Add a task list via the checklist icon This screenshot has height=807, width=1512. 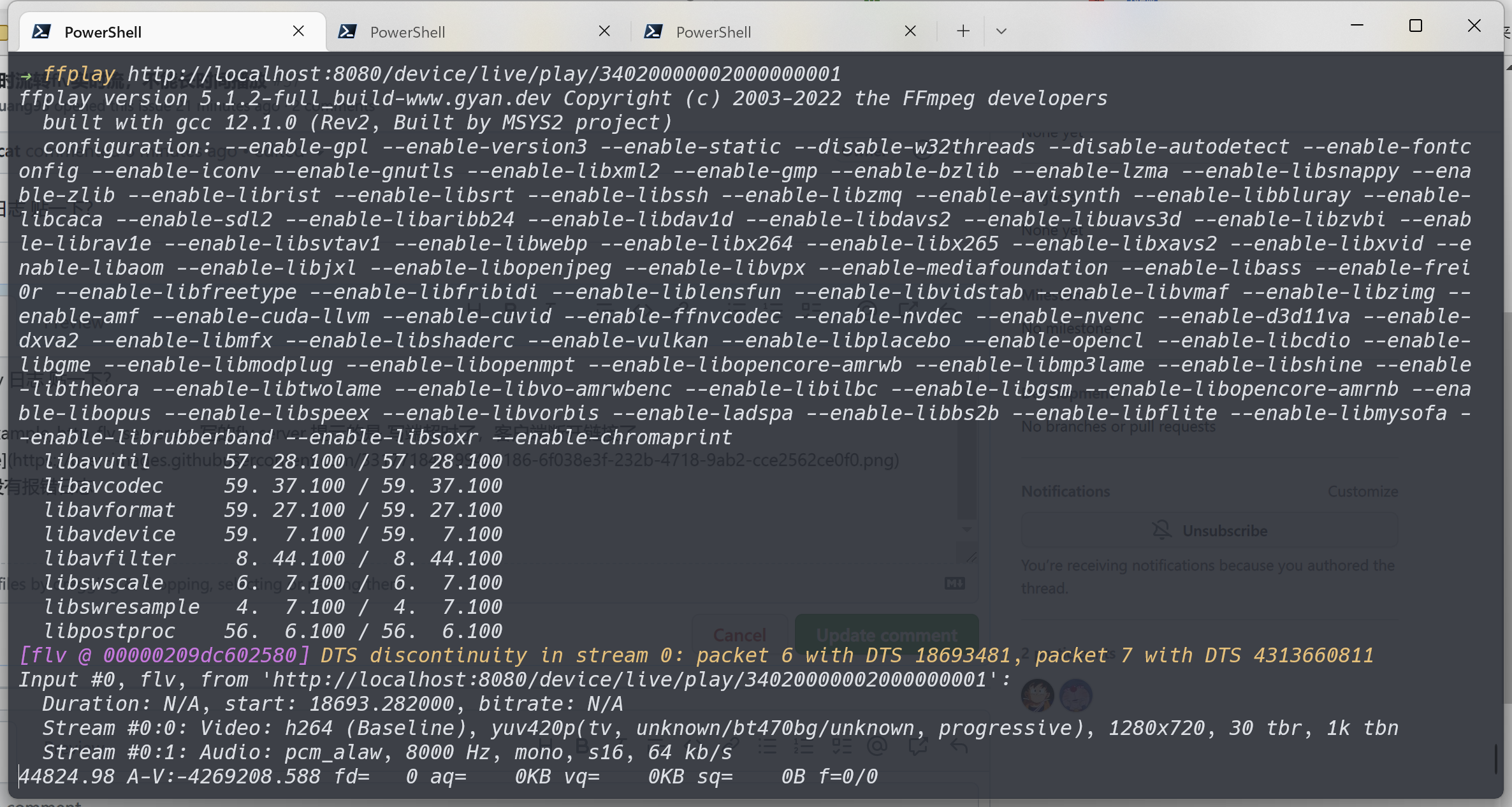(841, 746)
